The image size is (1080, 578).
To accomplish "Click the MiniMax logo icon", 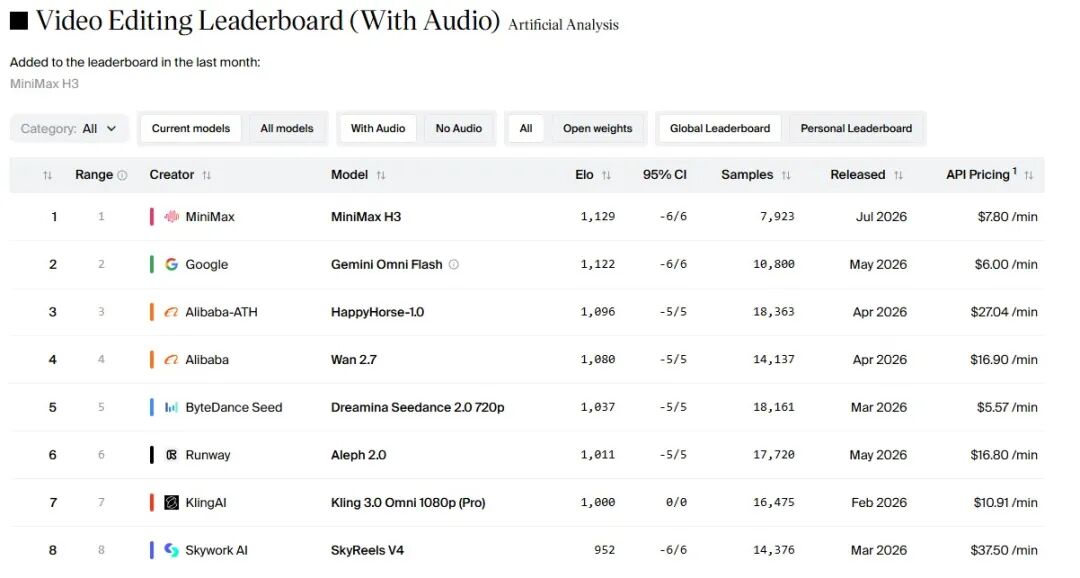I will pos(172,217).
